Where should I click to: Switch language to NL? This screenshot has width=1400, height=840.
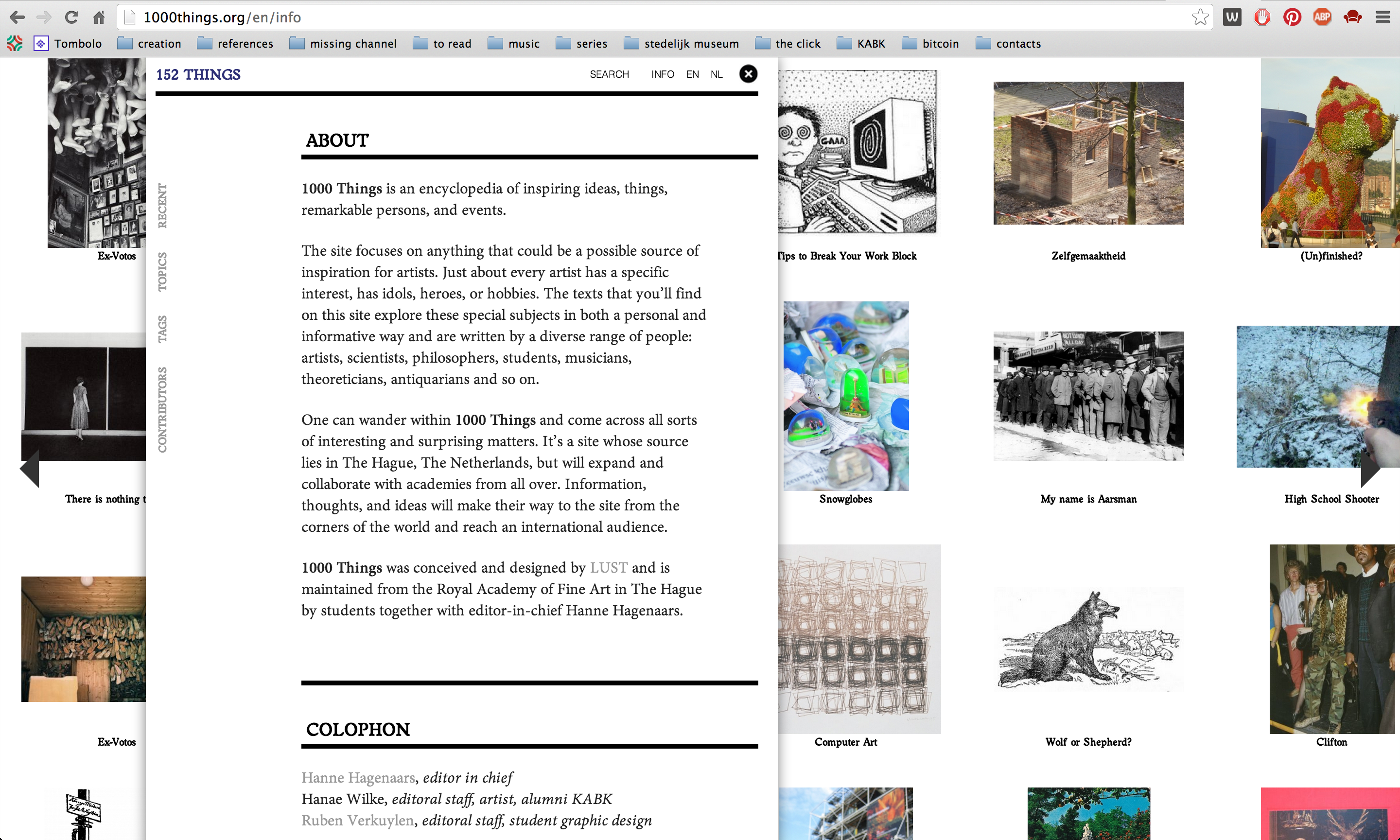717,74
